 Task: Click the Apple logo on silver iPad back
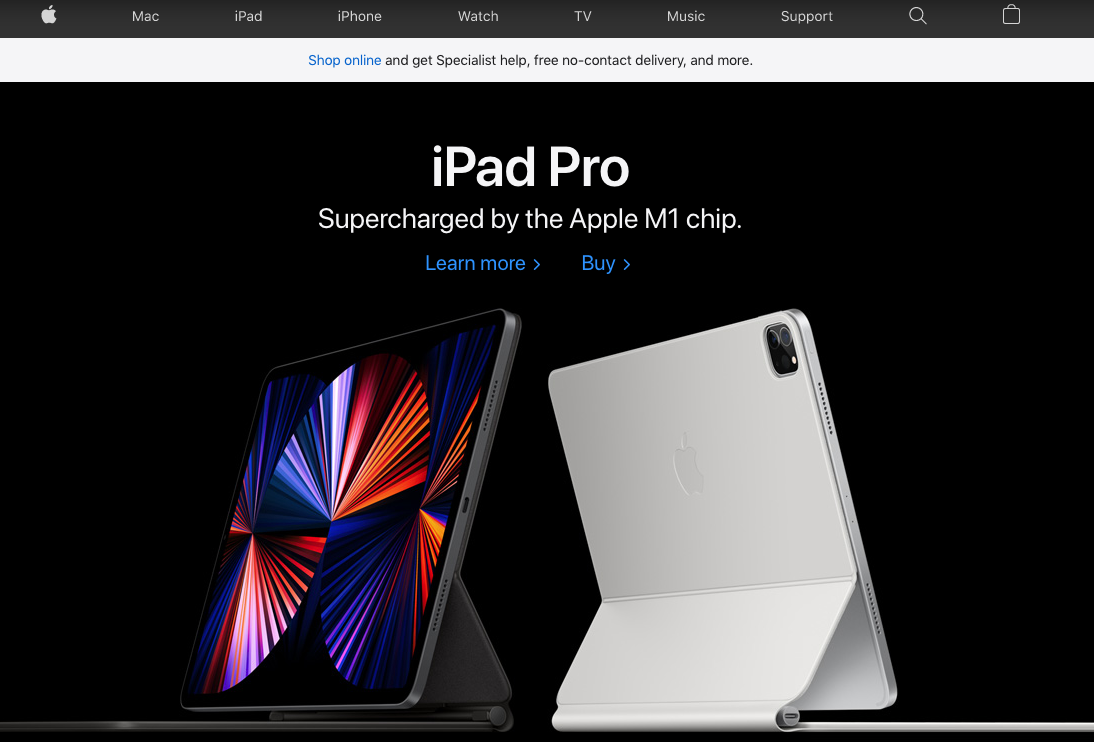tap(688, 464)
